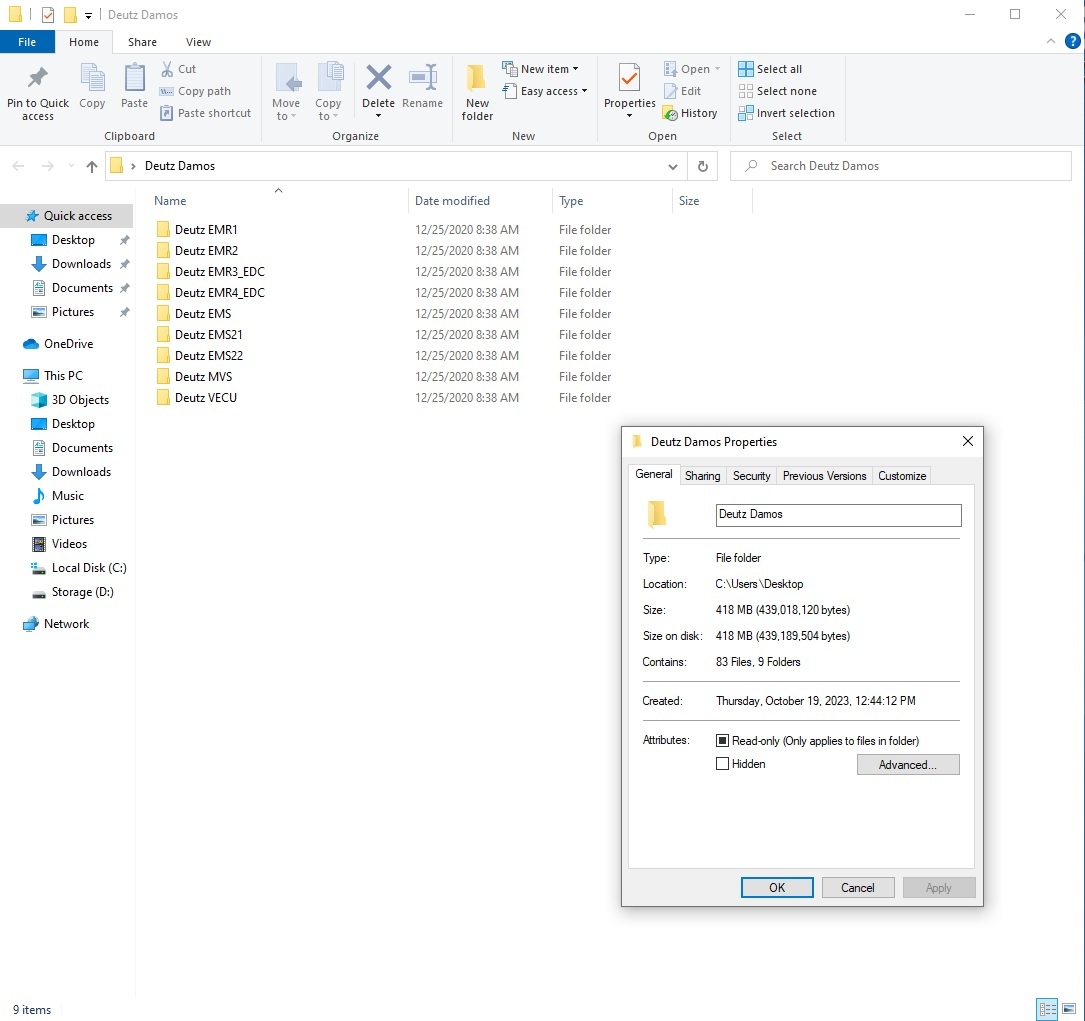
Task: Click Pin to Quick access icon
Action: click(37, 77)
